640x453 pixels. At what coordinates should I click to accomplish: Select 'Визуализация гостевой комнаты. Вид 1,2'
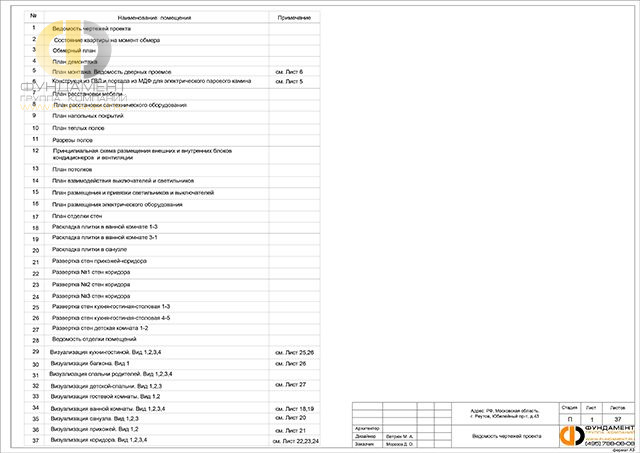click(105, 397)
